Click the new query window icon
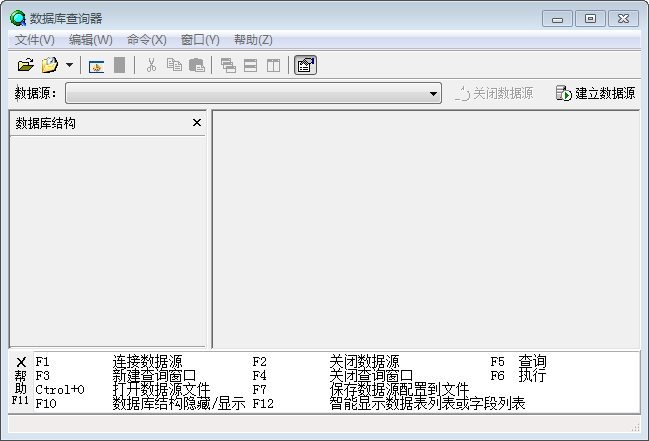Image resolution: width=649 pixels, height=441 pixels. 97,66
